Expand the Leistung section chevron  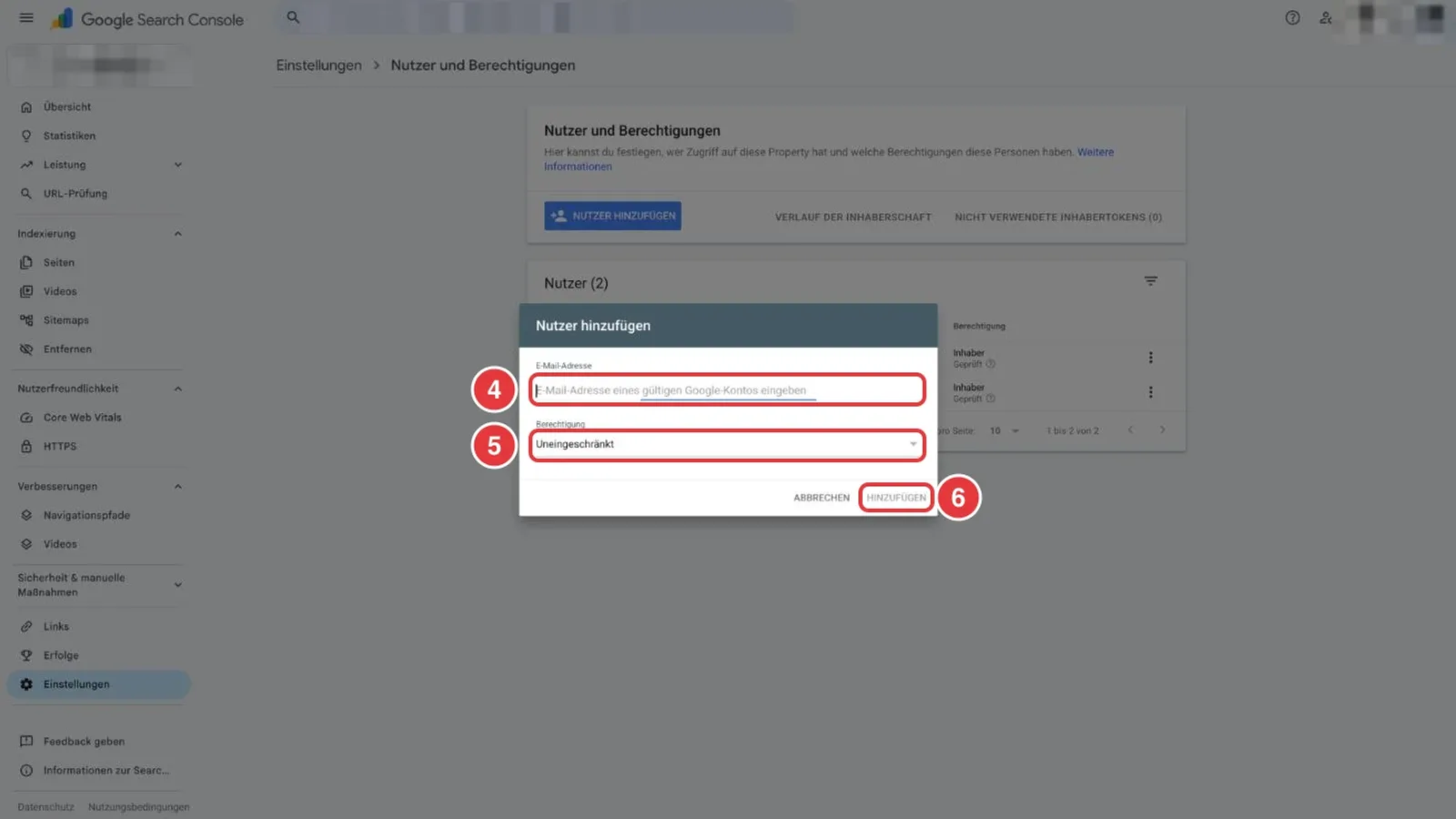pyautogui.click(x=178, y=165)
